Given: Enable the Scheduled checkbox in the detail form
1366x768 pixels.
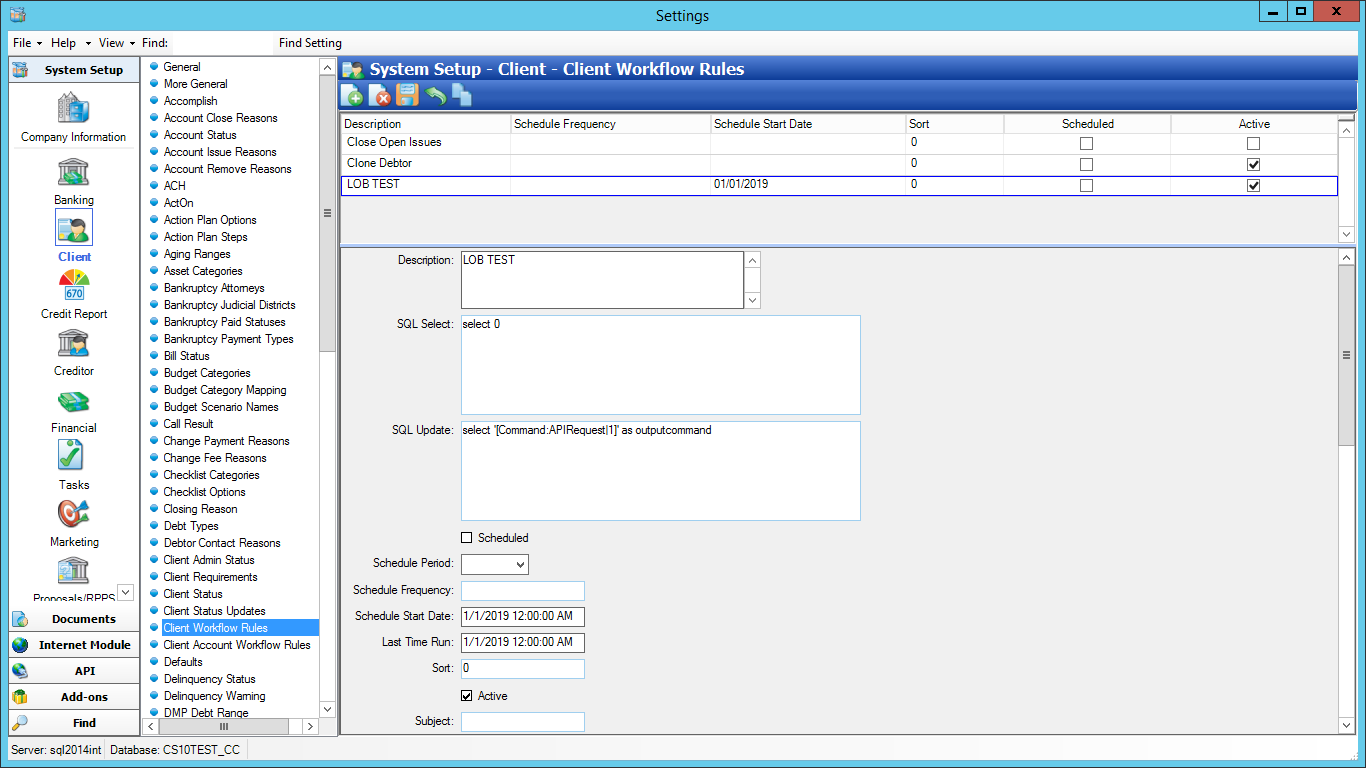Looking at the screenshot, I should pyautogui.click(x=467, y=538).
